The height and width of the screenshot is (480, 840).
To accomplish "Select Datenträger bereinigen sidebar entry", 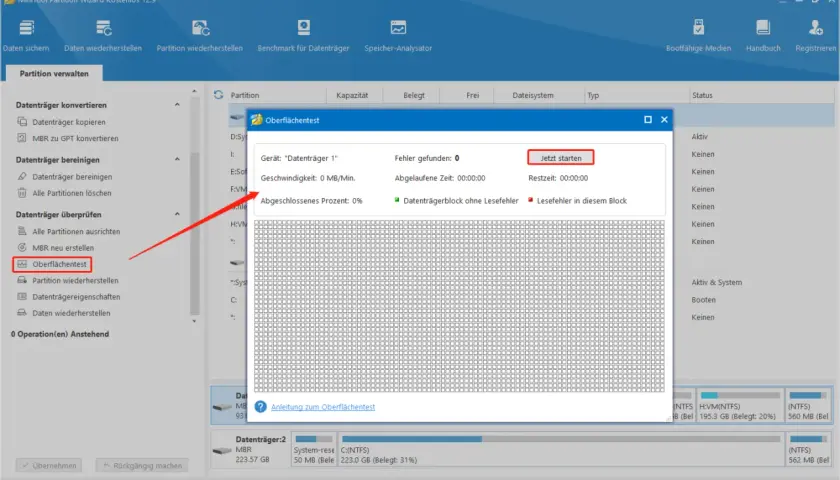I will [64, 177].
